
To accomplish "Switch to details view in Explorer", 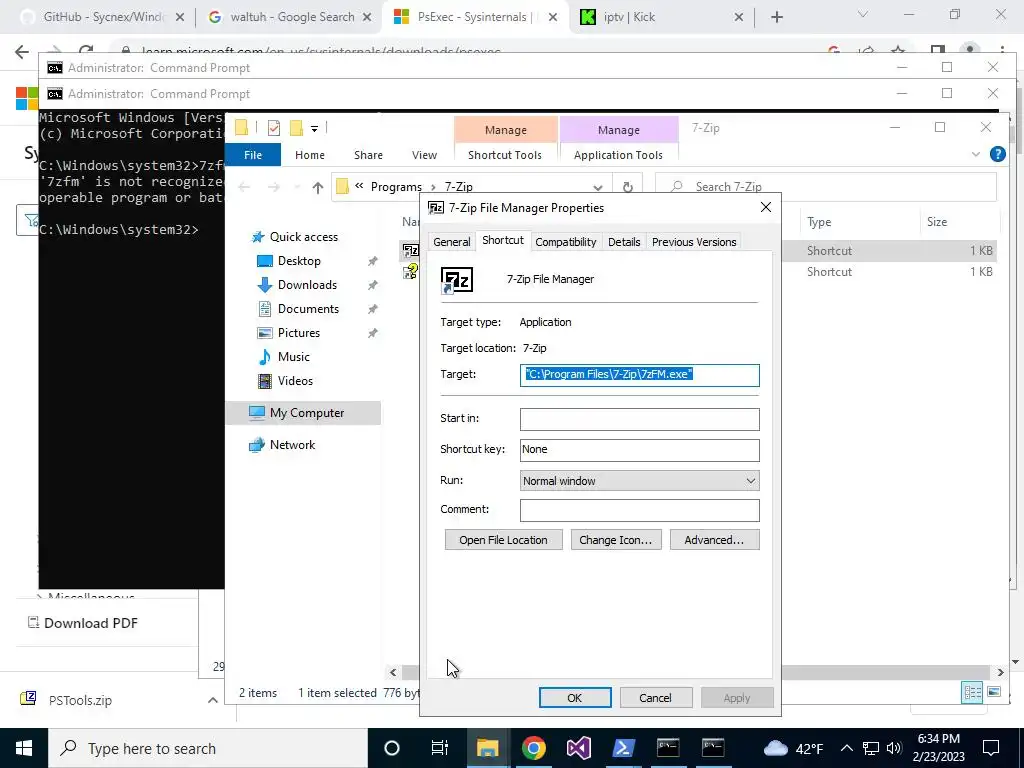I will point(972,692).
